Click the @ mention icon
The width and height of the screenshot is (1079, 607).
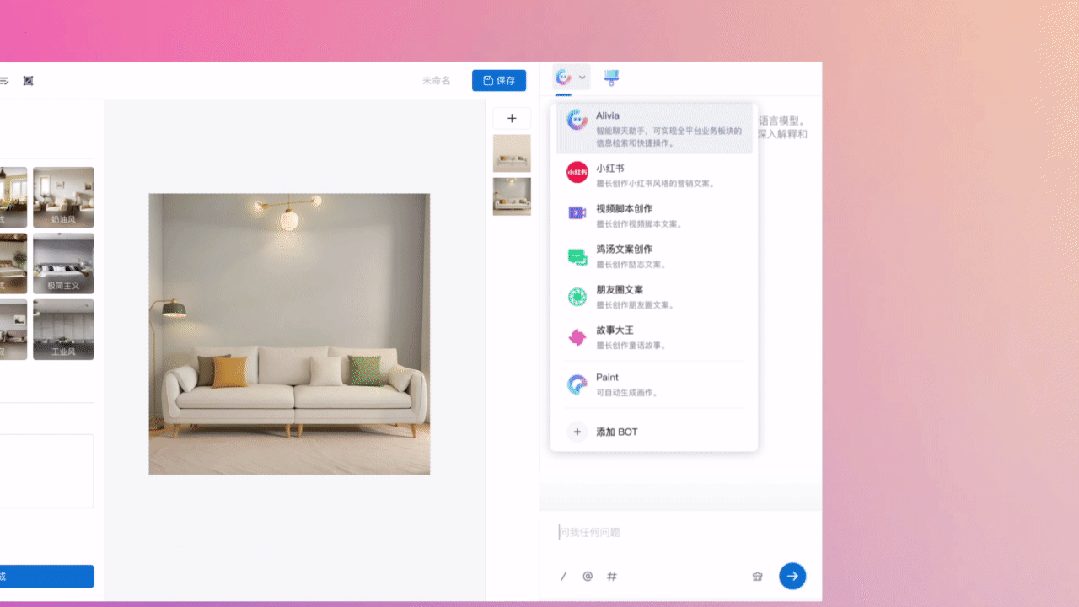click(587, 576)
